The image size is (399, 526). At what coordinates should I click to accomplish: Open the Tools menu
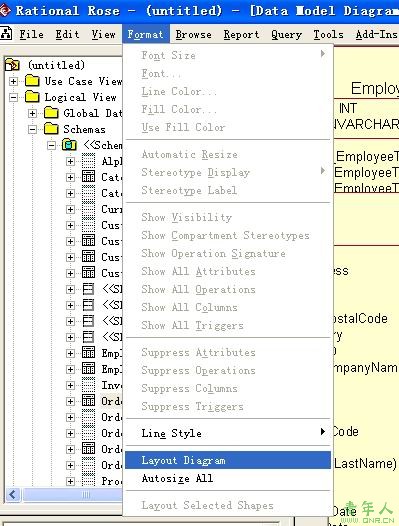tap(329, 34)
